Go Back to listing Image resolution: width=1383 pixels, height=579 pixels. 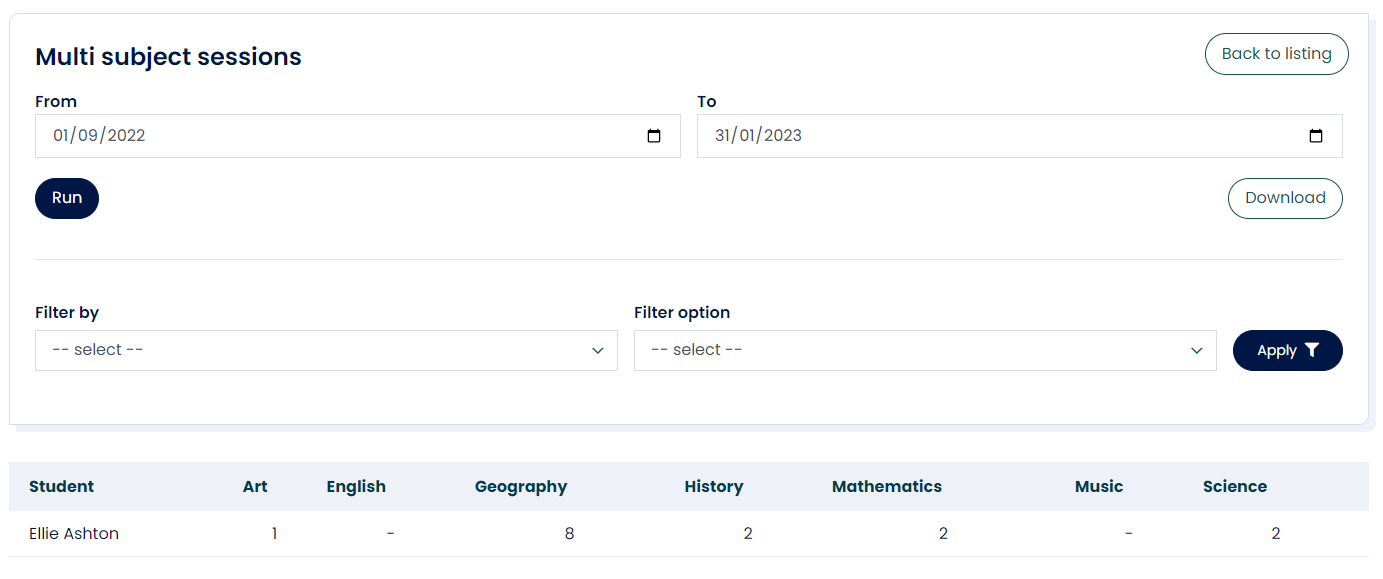tap(1276, 54)
